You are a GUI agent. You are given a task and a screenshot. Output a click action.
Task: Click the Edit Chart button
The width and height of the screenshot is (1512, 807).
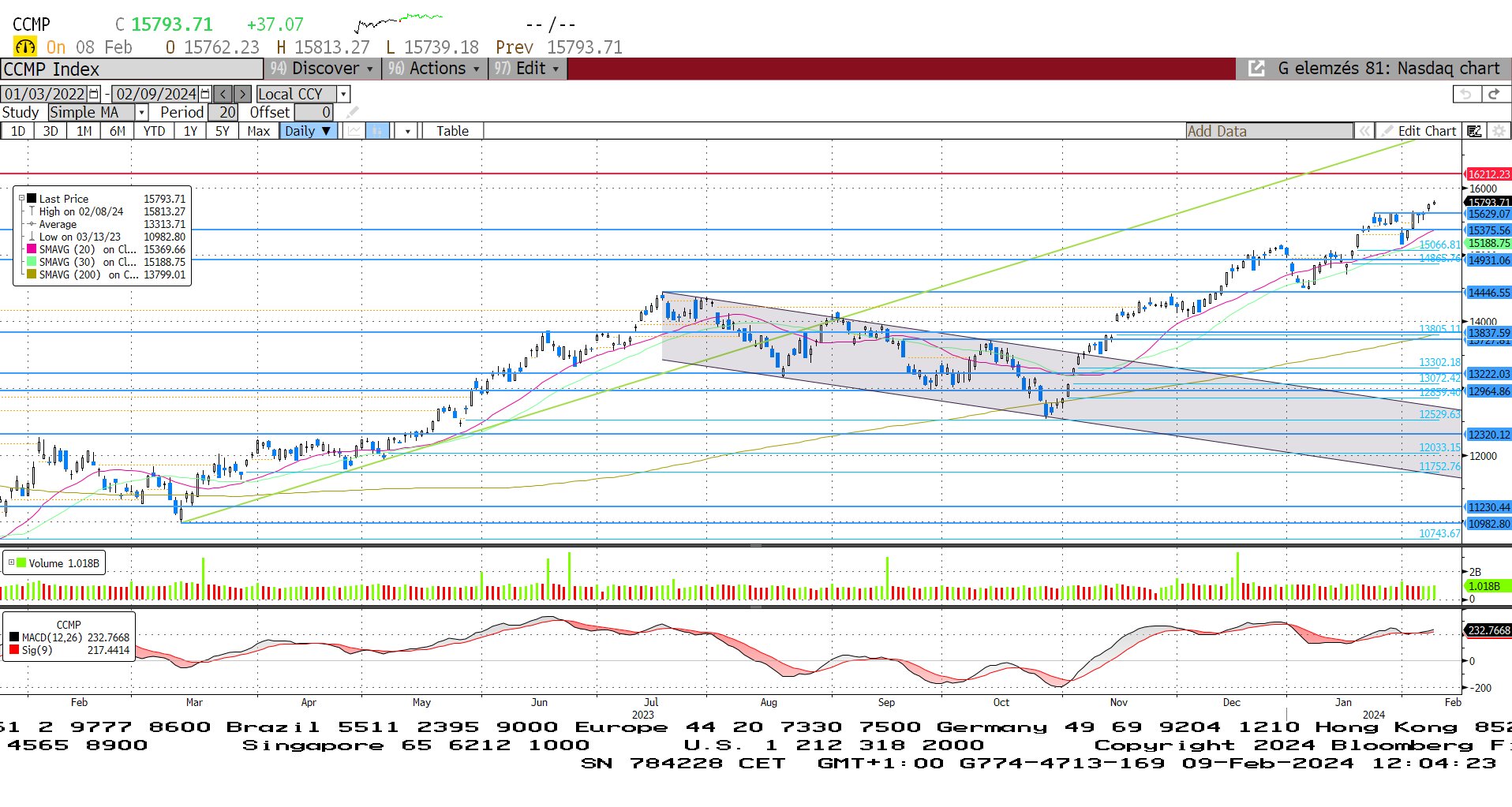(x=1418, y=131)
